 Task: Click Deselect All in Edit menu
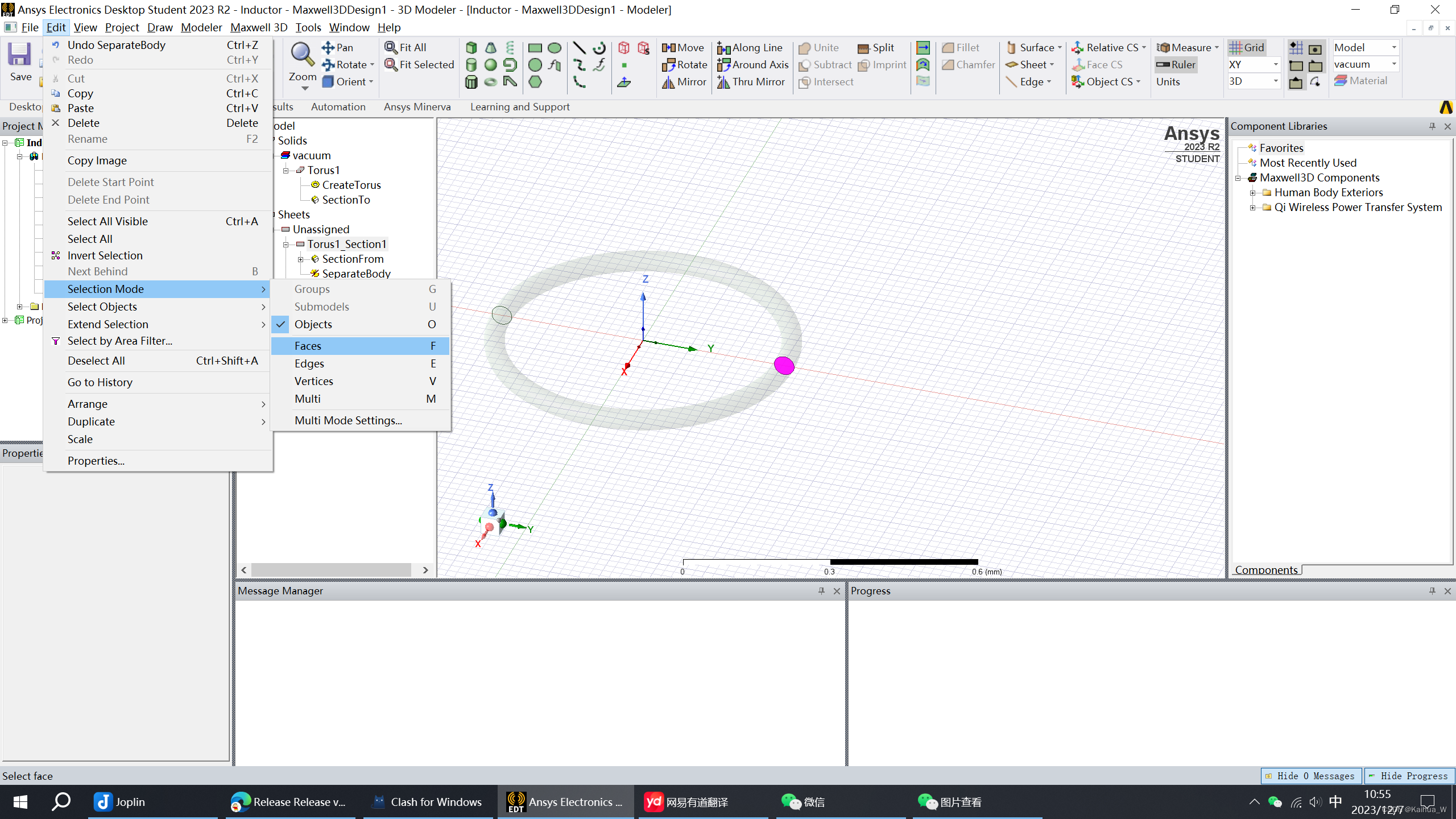(x=96, y=361)
